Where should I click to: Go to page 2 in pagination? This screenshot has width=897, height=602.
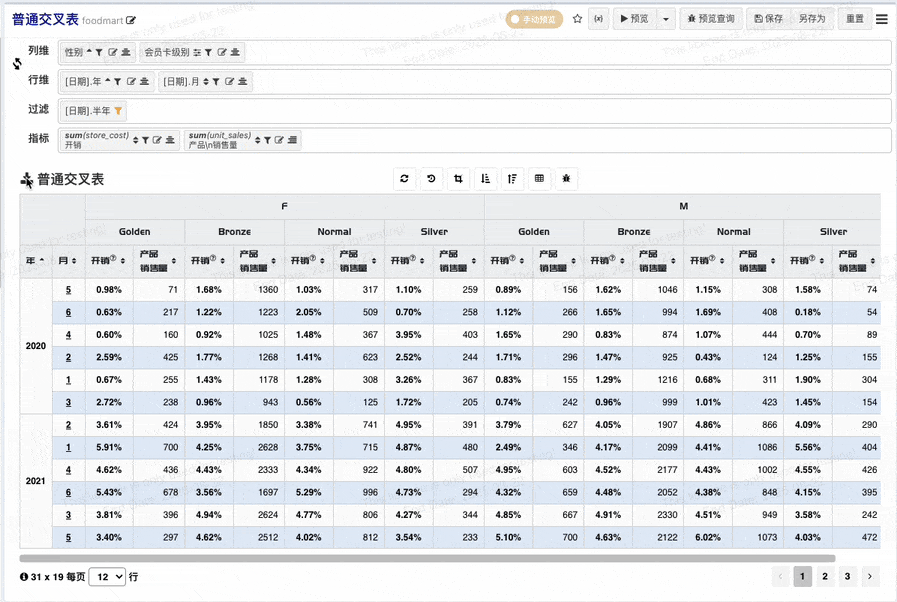pos(825,576)
